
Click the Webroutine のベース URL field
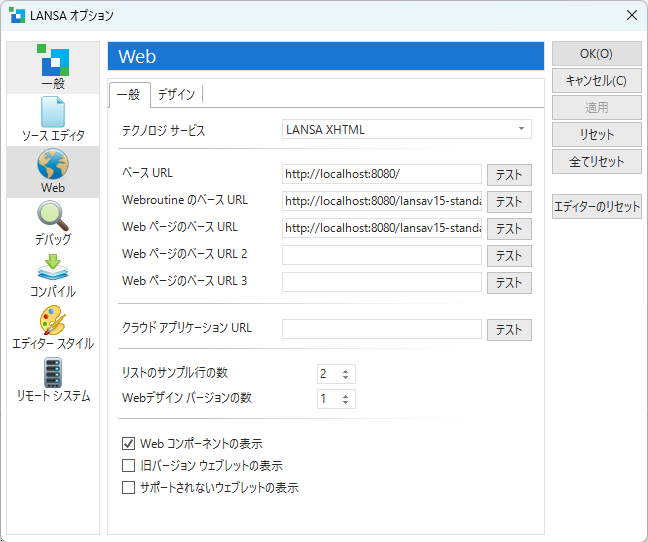[382, 201]
